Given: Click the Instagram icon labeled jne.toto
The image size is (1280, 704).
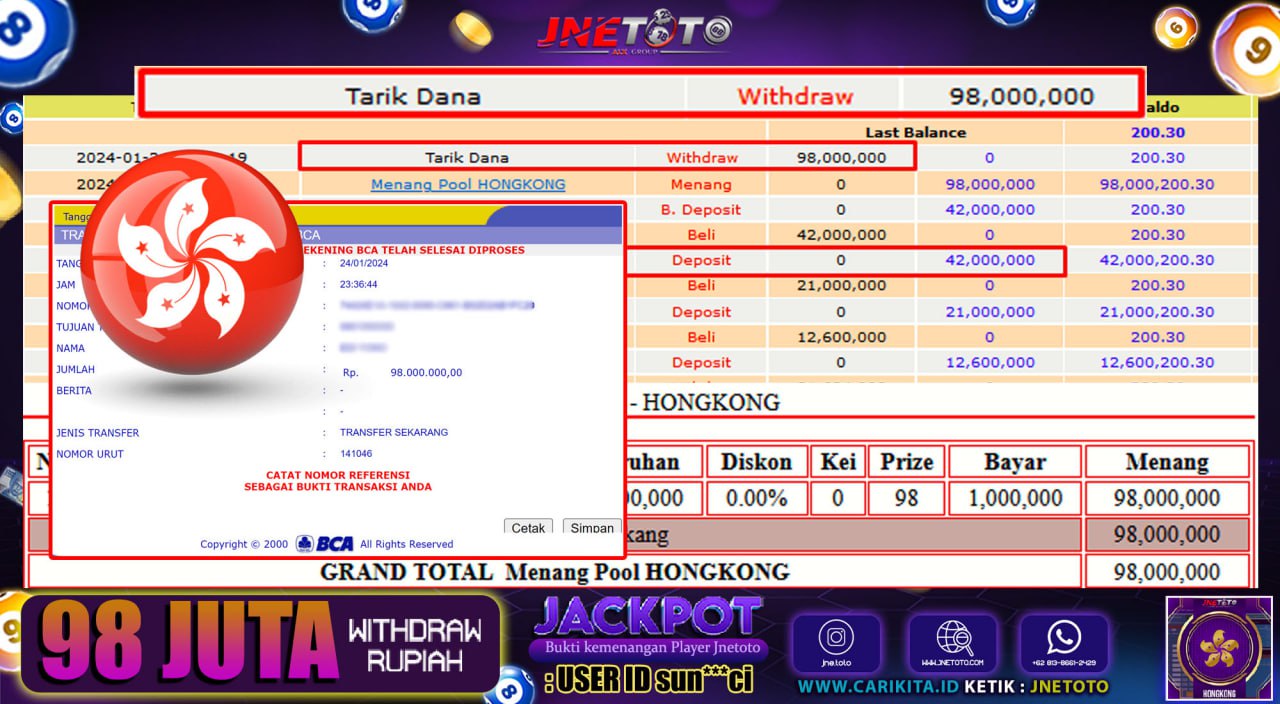Looking at the screenshot, I should pos(835,643).
